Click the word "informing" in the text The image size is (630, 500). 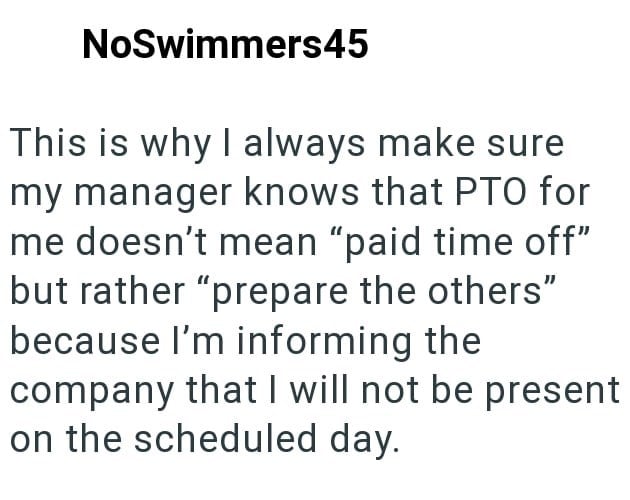pos(335,339)
